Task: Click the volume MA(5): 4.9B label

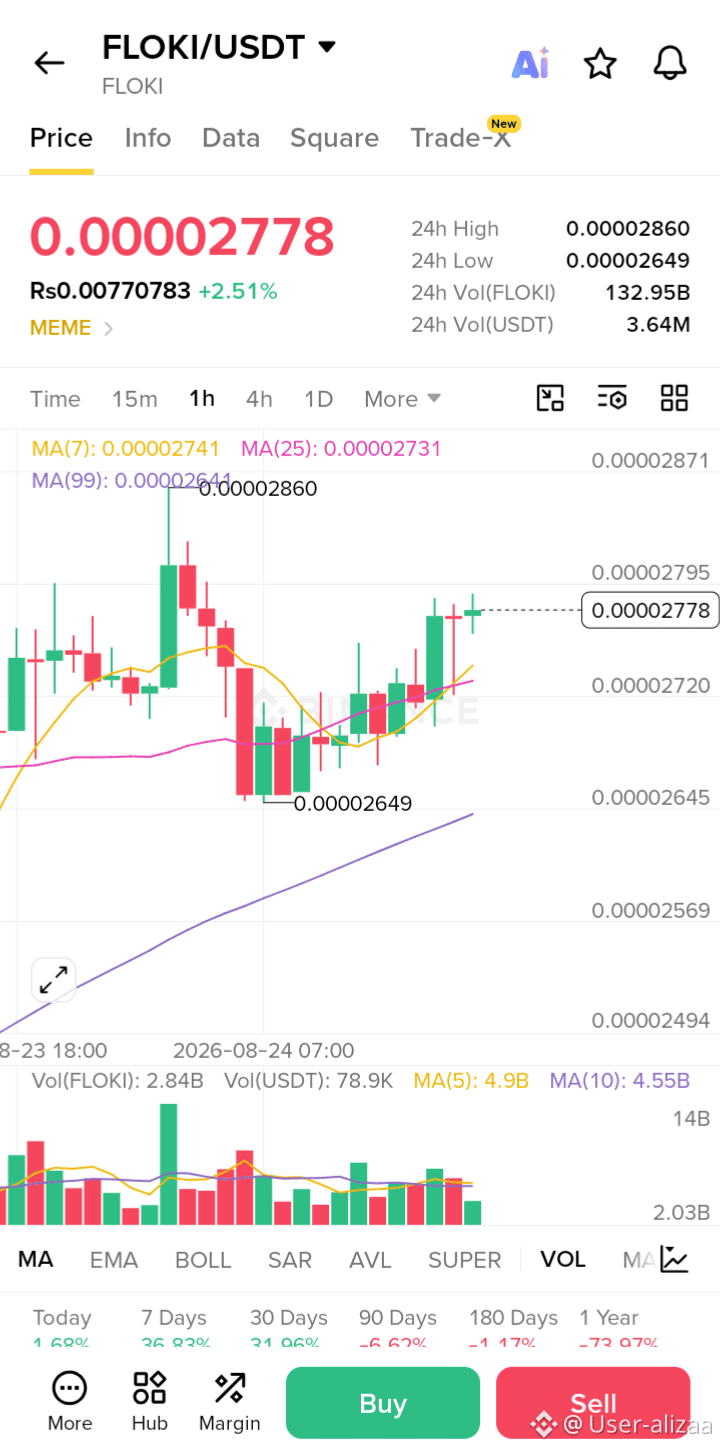Action: tap(471, 1081)
